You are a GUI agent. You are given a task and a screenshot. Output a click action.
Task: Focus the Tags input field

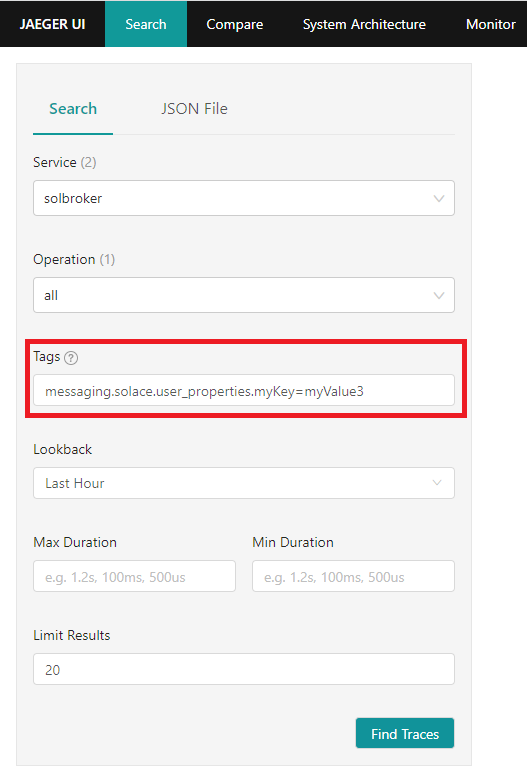coord(244,390)
